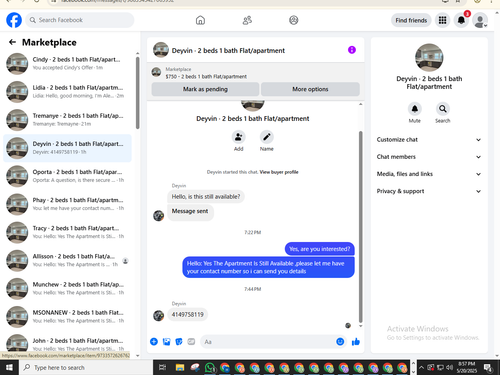Open the emoji picker in message box
The height and width of the screenshot is (375, 500).
pyautogui.click(x=340, y=342)
